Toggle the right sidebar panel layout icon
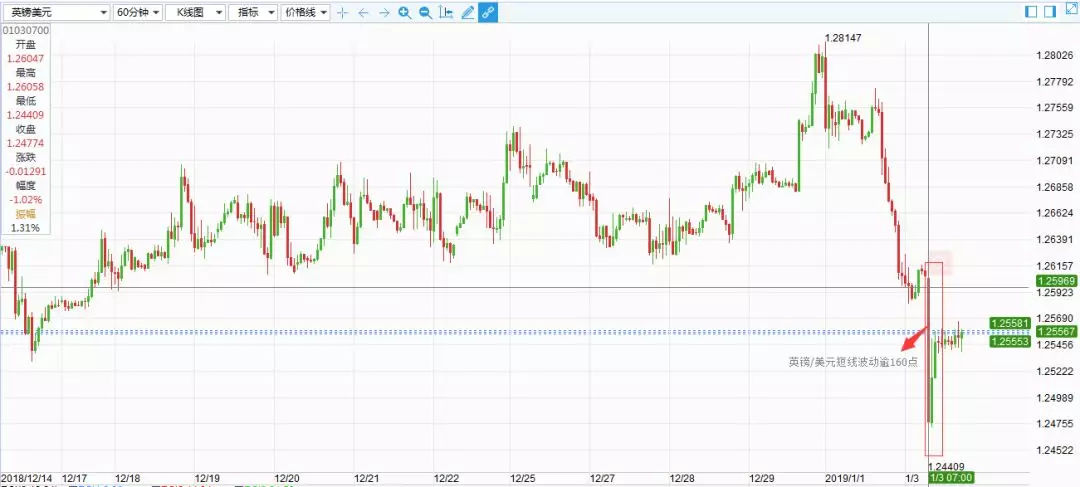1080x487 pixels. [1050, 12]
